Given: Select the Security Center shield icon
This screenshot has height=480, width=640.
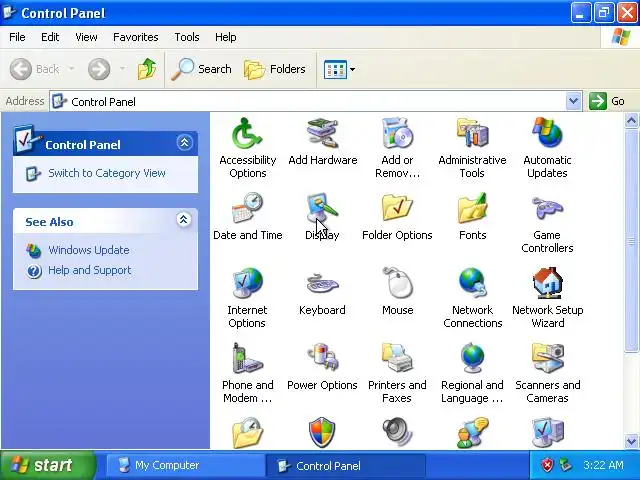Looking at the screenshot, I should point(322,433).
